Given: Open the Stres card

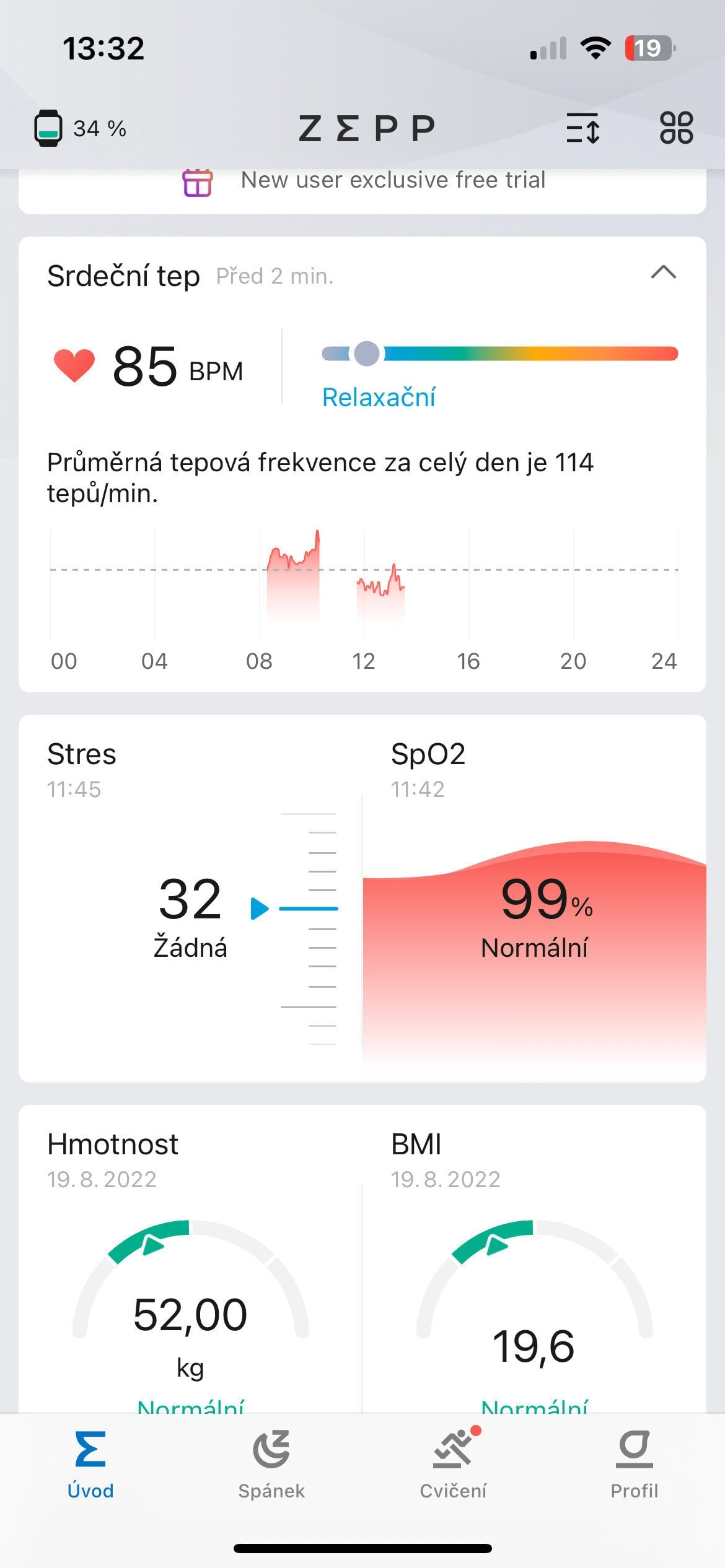Looking at the screenshot, I should (x=190, y=898).
